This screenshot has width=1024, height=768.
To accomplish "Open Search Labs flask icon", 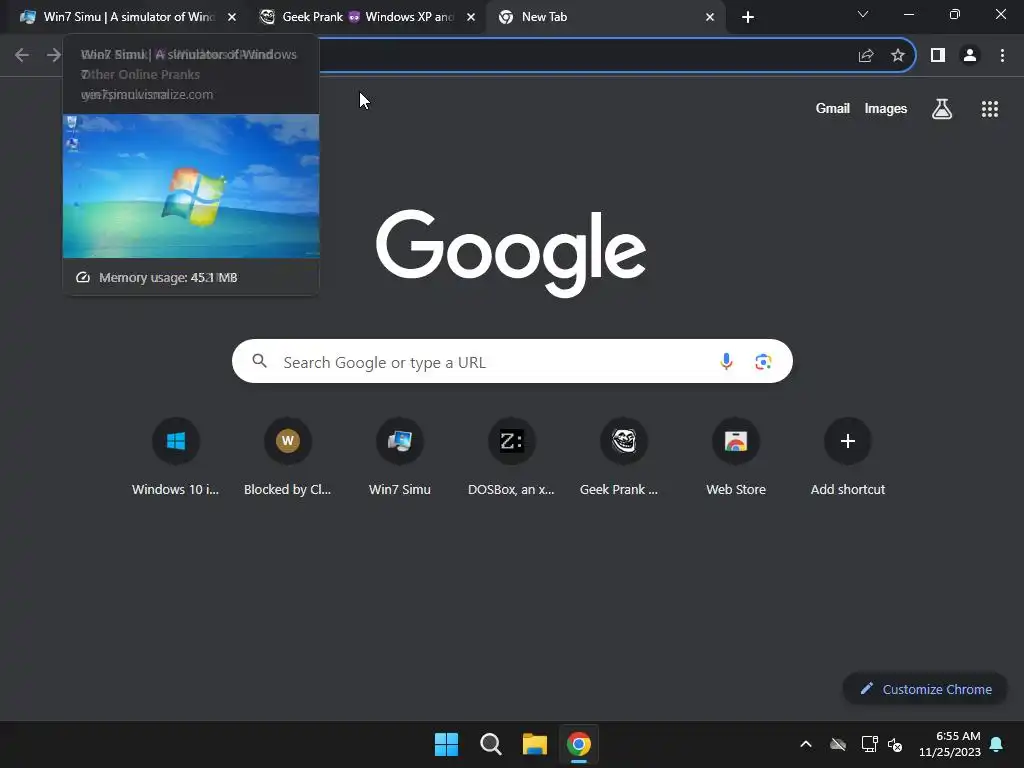I will point(942,108).
